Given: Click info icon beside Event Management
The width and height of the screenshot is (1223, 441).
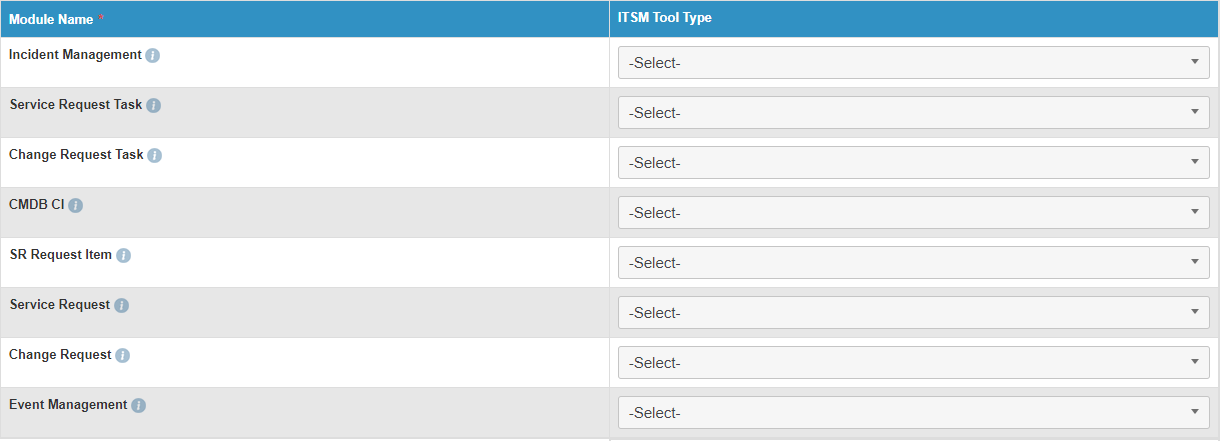Looking at the screenshot, I should click(139, 405).
